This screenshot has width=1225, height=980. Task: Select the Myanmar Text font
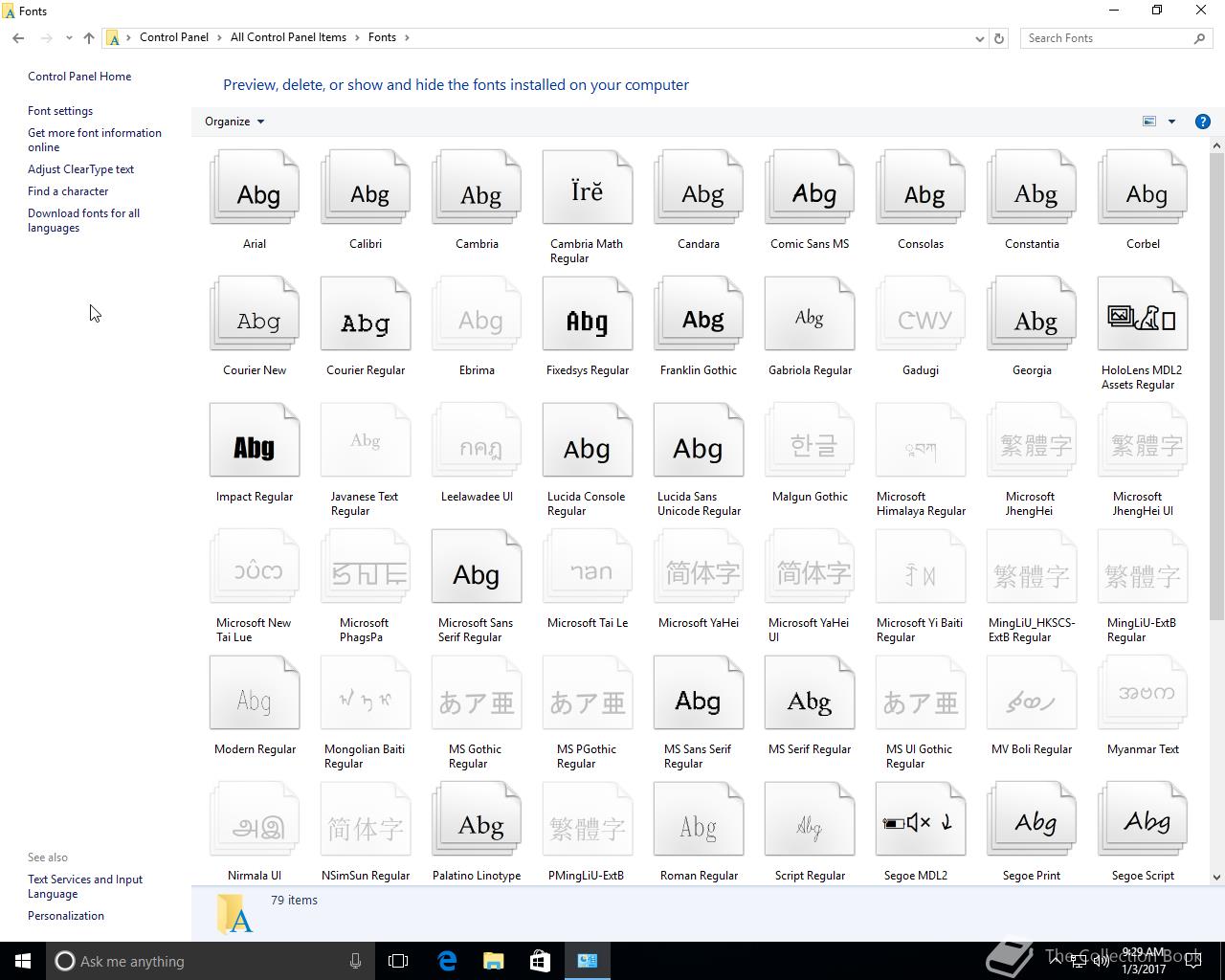pos(1143,693)
